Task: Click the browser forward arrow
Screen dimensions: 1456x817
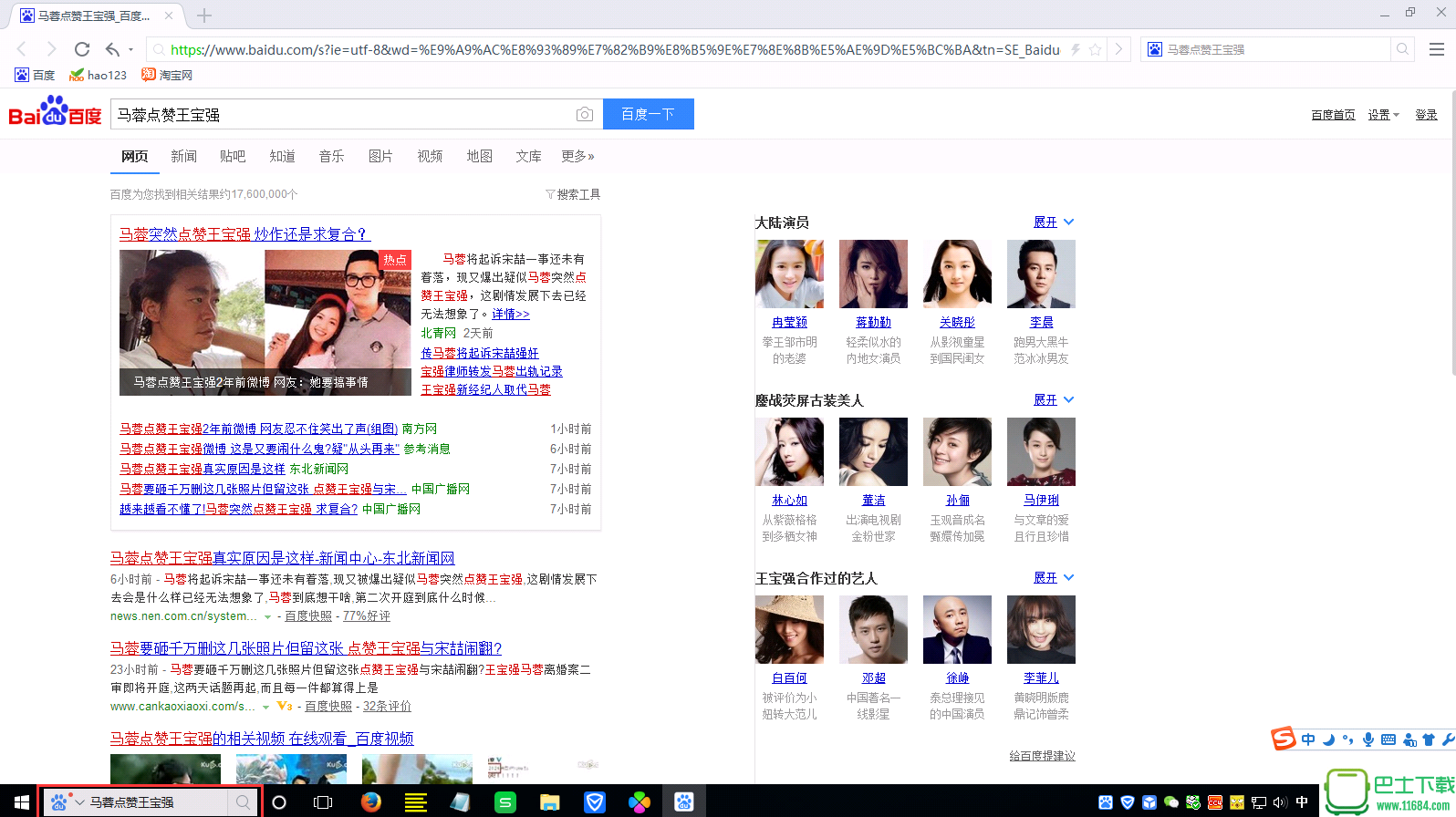Action: 51,49
